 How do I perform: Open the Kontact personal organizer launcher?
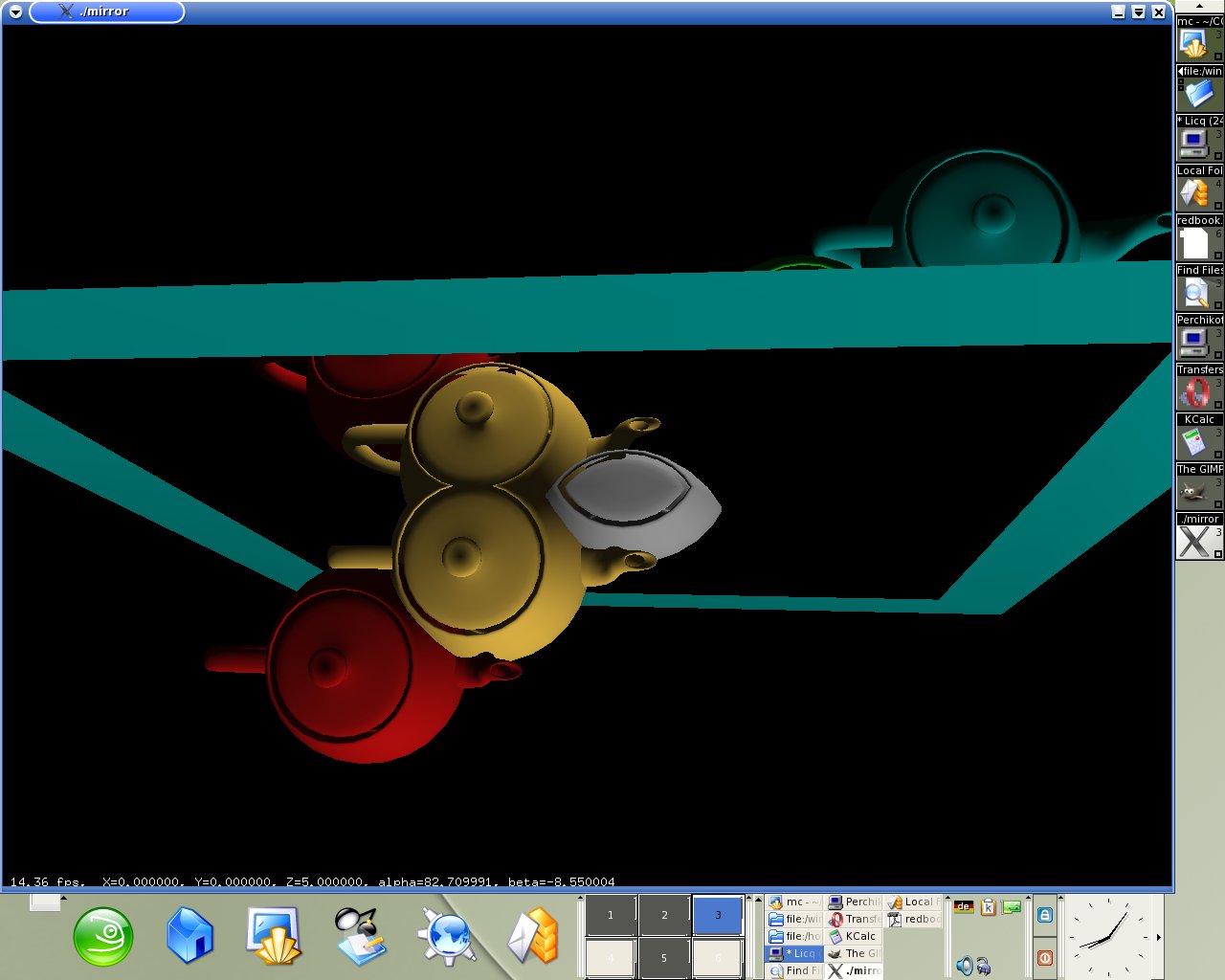(360, 935)
